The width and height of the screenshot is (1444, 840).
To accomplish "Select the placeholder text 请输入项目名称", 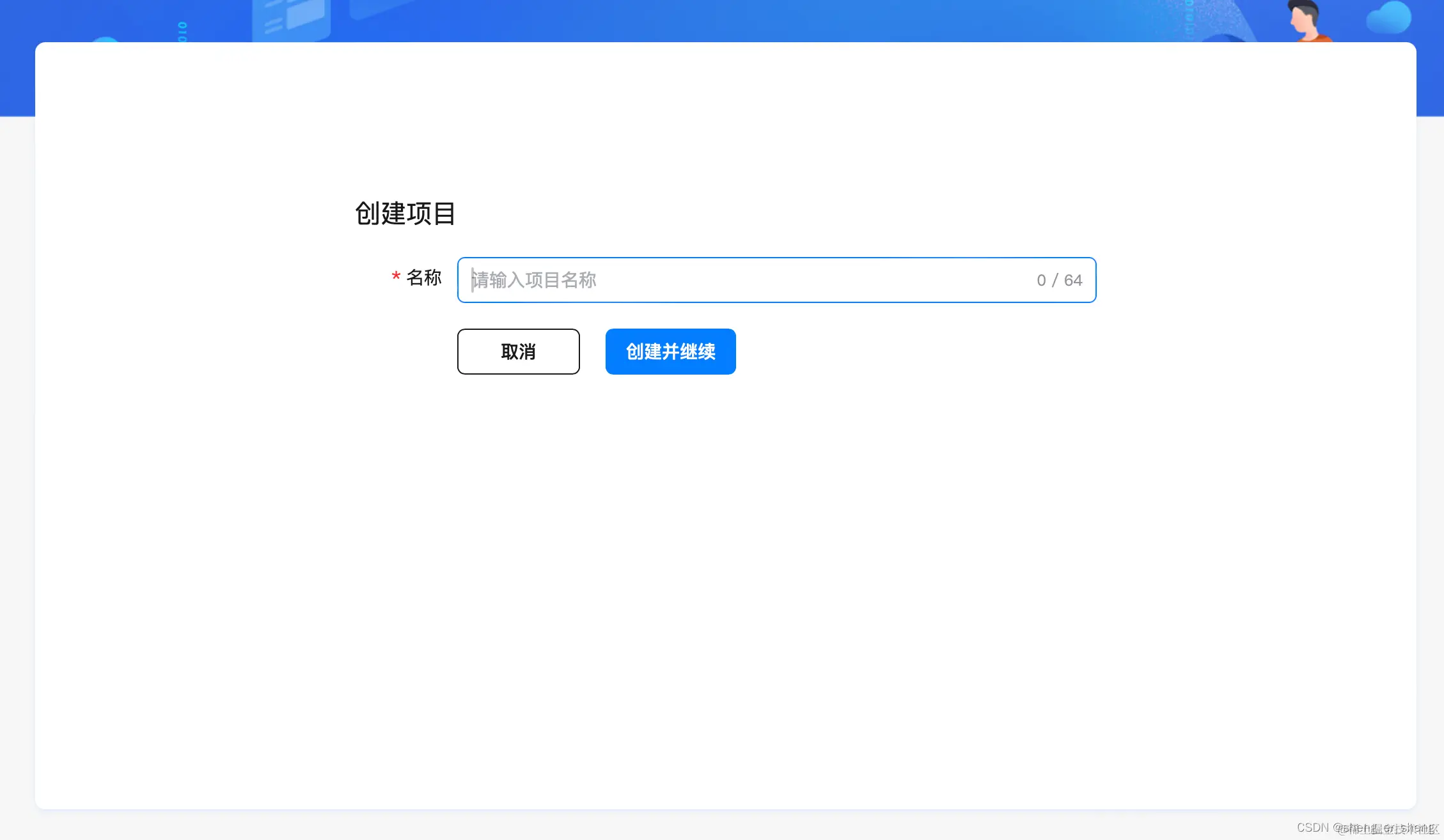I will click(x=533, y=280).
